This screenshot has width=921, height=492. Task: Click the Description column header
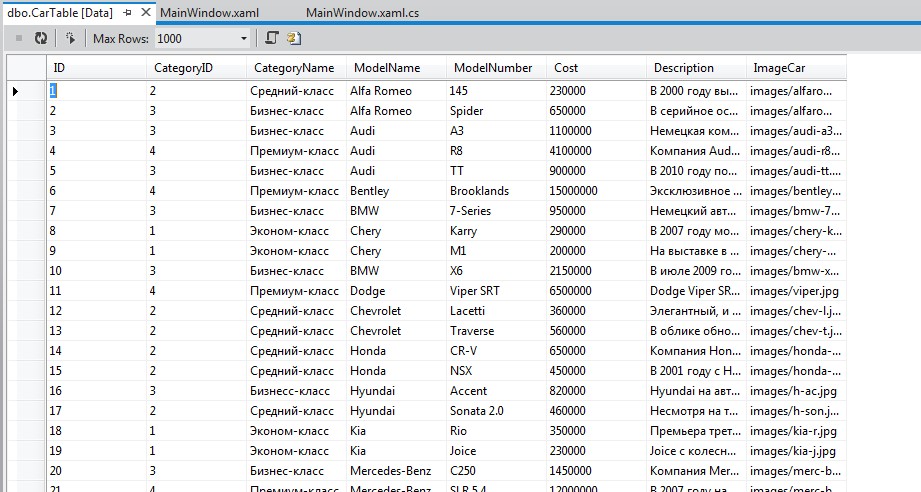696,68
